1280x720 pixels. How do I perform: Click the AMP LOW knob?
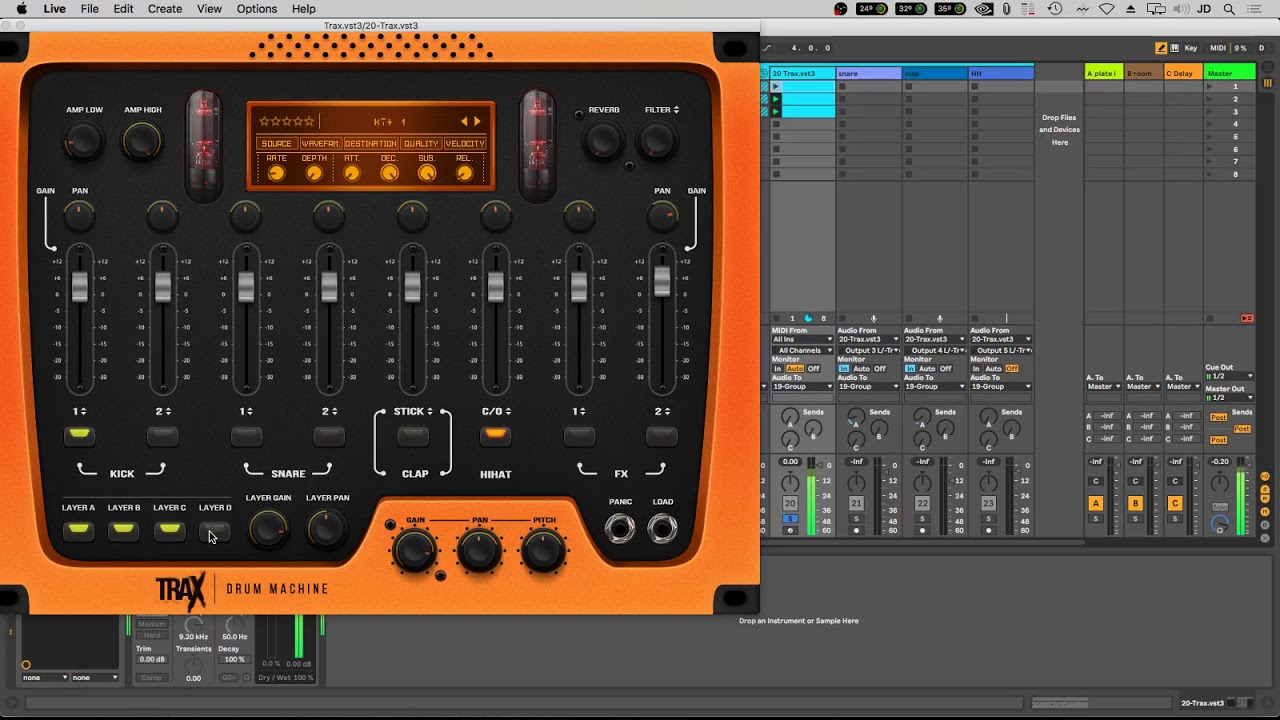pyautogui.click(x=84, y=142)
